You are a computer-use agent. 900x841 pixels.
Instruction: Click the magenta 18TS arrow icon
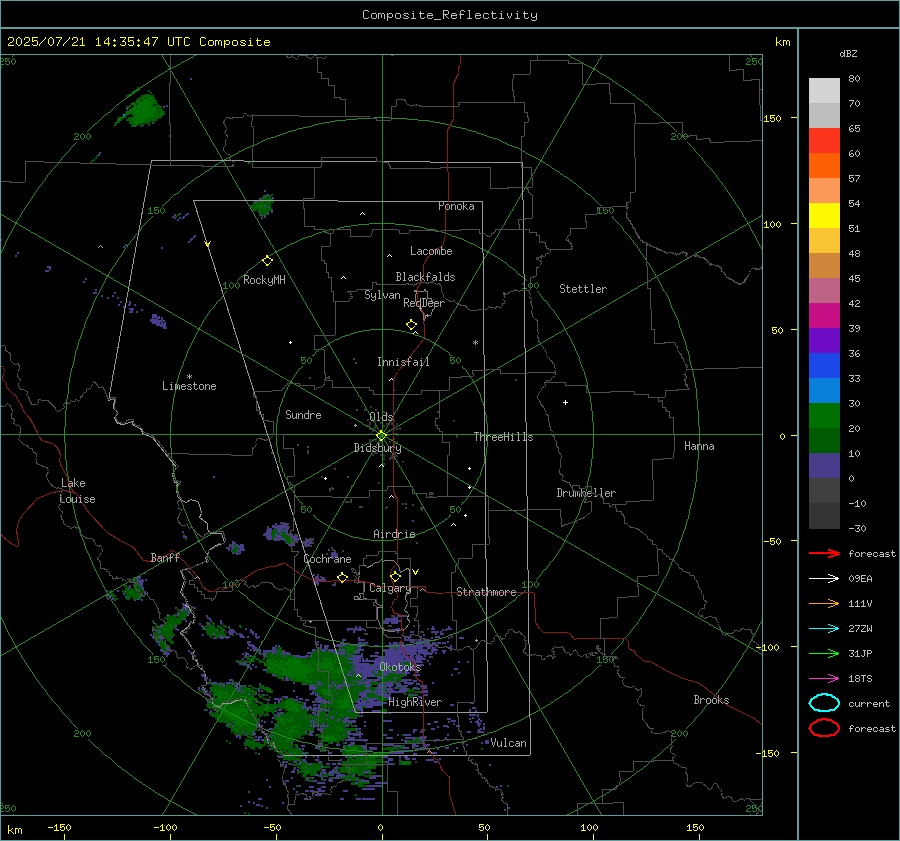(x=824, y=679)
